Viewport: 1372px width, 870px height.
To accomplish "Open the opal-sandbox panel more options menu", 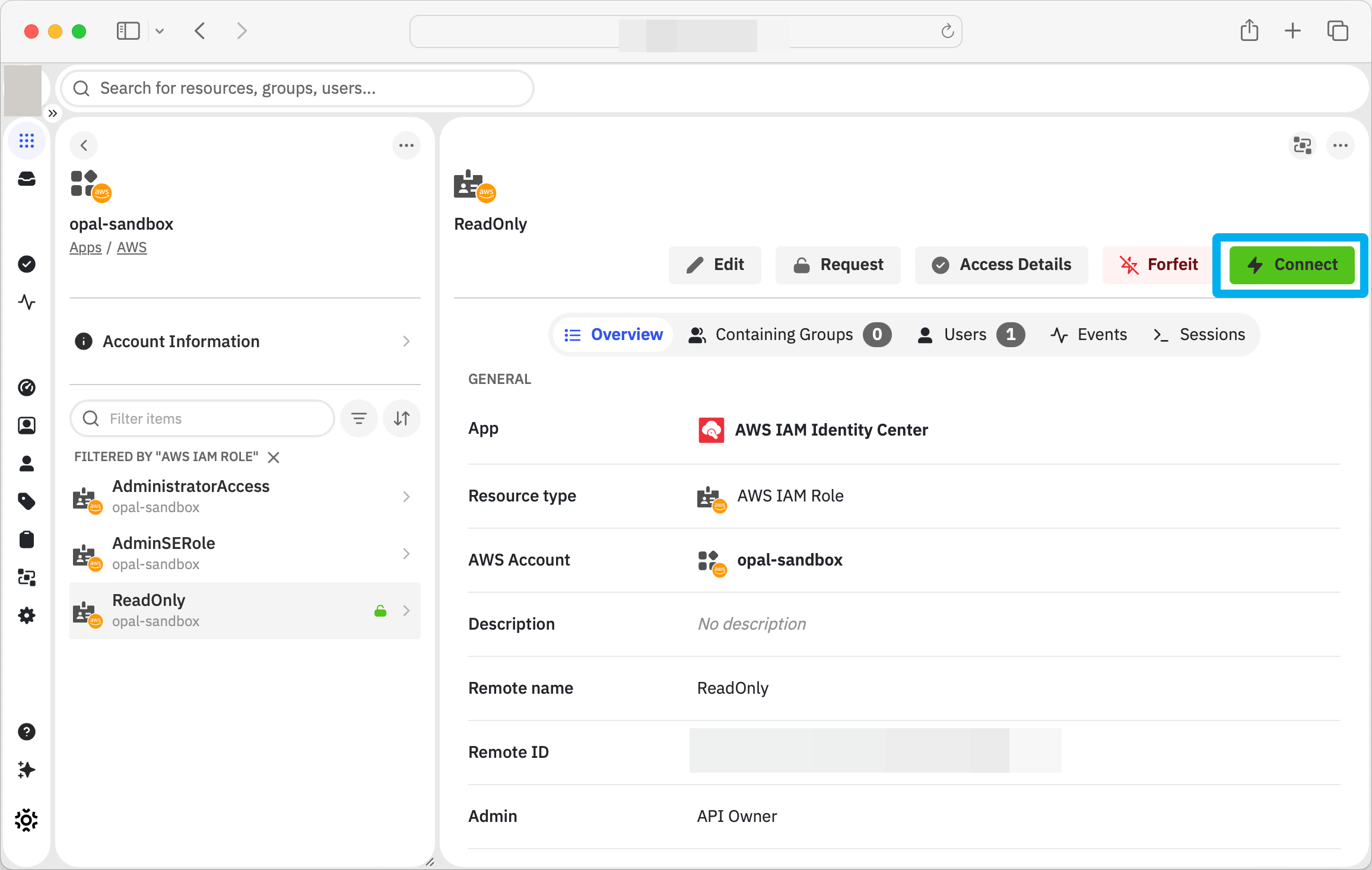I will (406, 145).
